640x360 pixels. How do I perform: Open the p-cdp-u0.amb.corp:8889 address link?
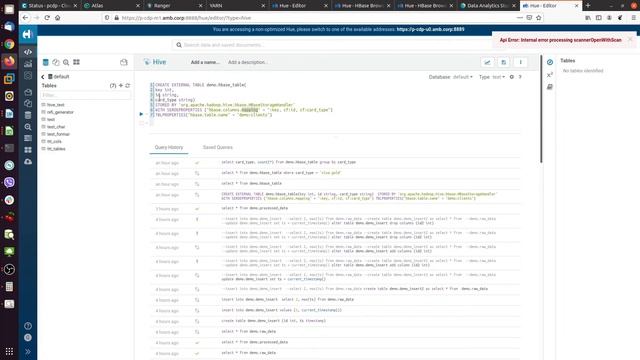430,29
